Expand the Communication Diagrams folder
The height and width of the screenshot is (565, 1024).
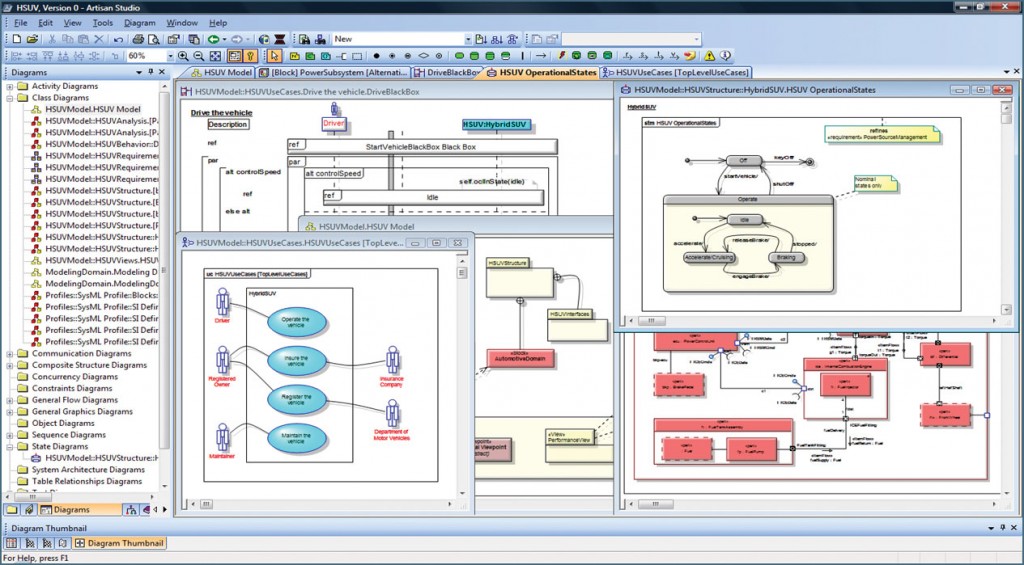click(x=10, y=353)
